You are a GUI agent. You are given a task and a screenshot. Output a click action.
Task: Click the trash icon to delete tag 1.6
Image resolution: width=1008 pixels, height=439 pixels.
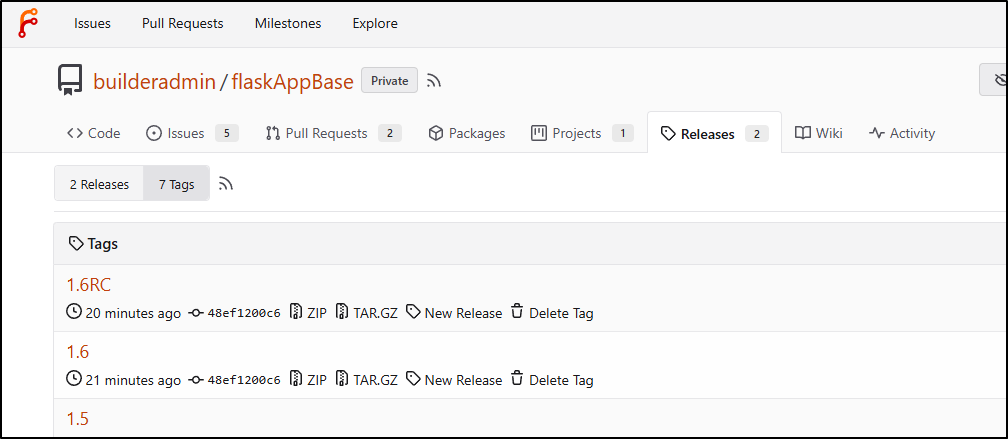[x=517, y=379]
